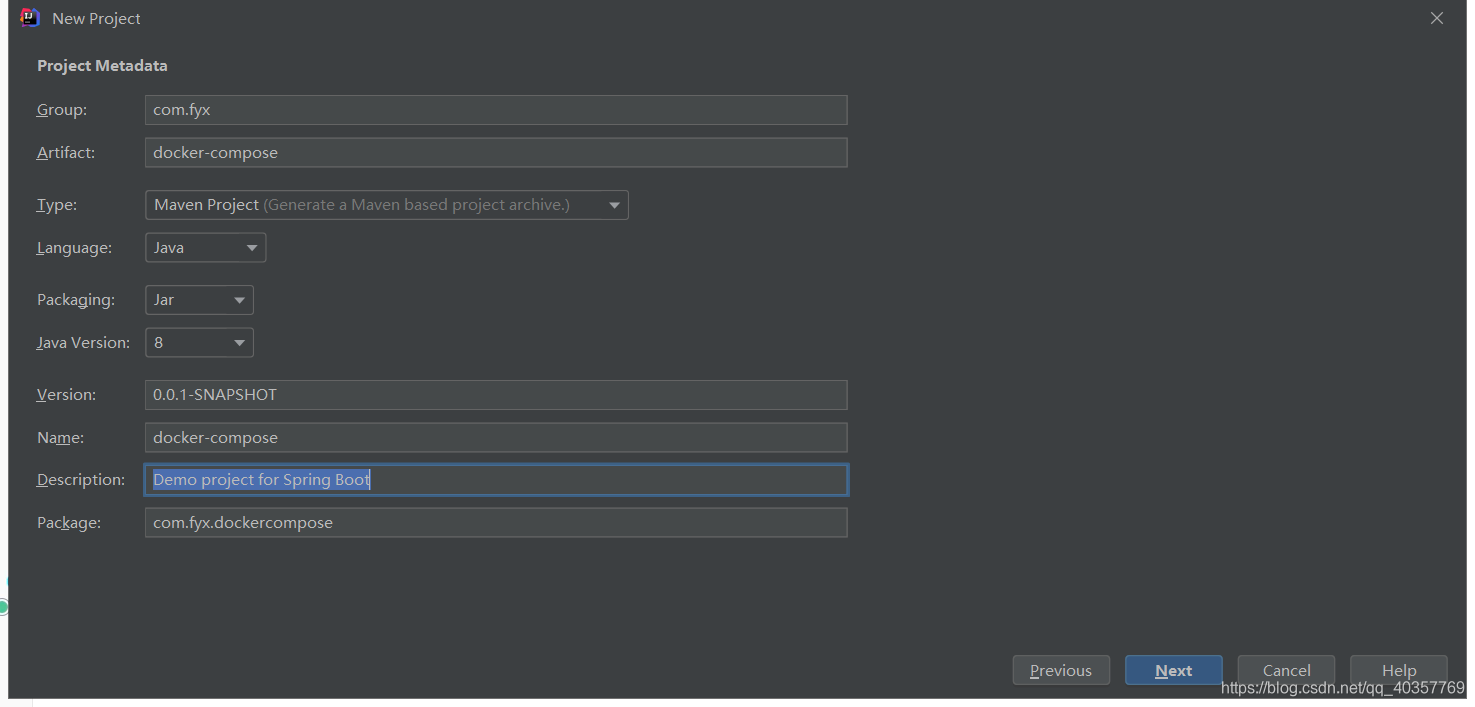Close the New Project dialog
The image size is (1475, 707).
1437,18
